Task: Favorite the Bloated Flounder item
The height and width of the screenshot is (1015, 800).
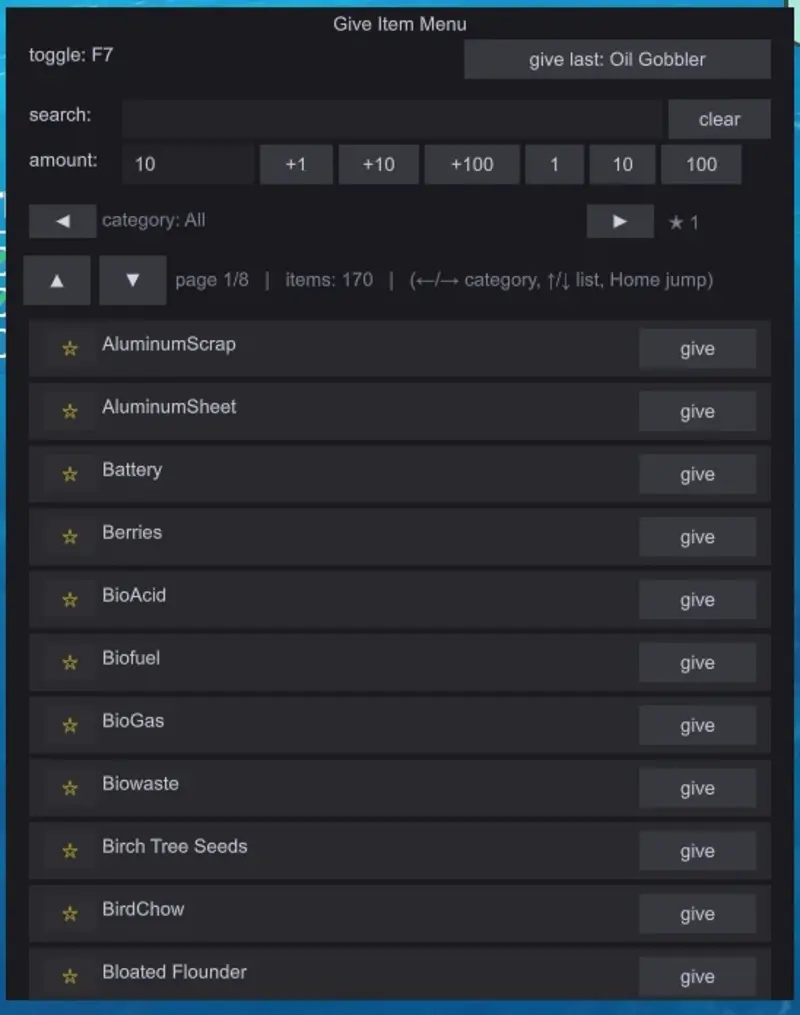Action: click(x=70, y=976)
